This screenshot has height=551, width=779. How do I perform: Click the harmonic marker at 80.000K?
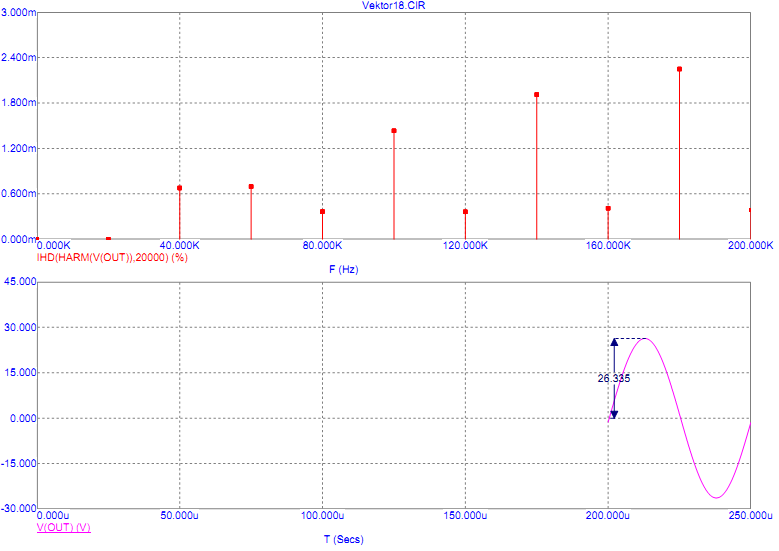click(322, 212)
